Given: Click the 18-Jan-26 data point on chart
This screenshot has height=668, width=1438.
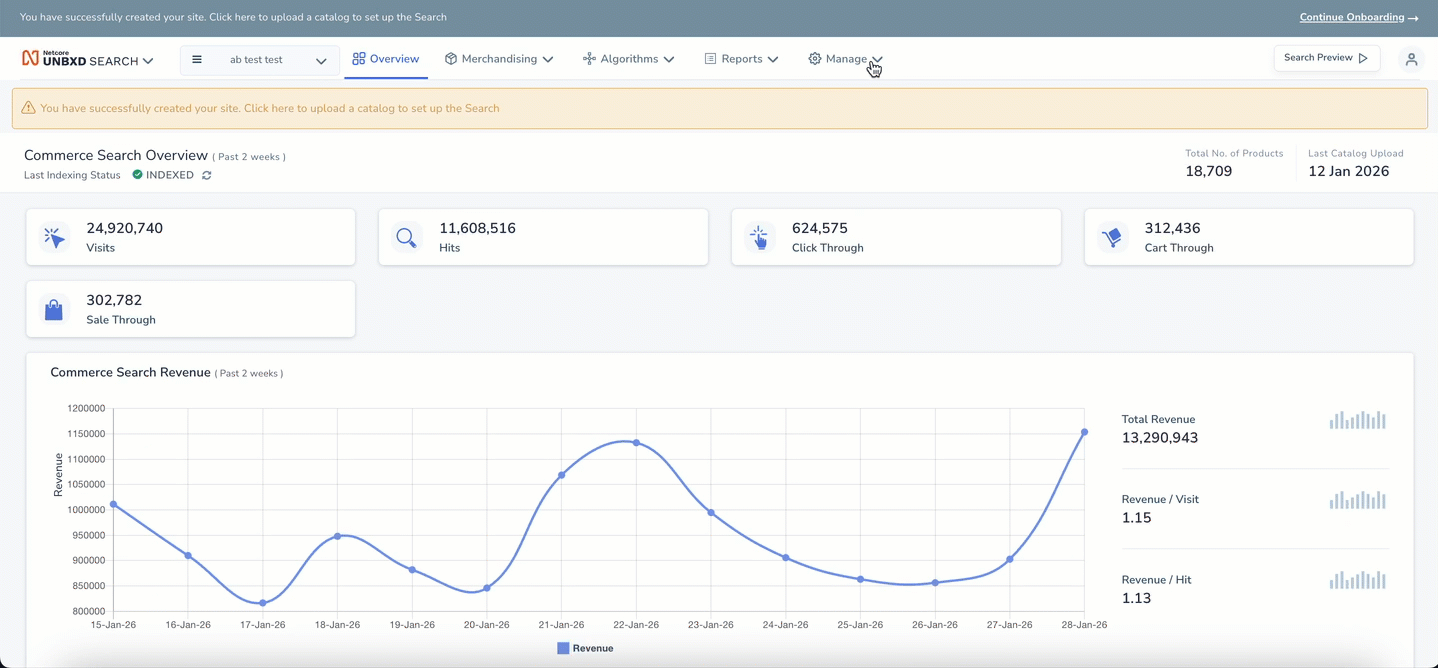Looking at the screenshot, I should (337, 536).
